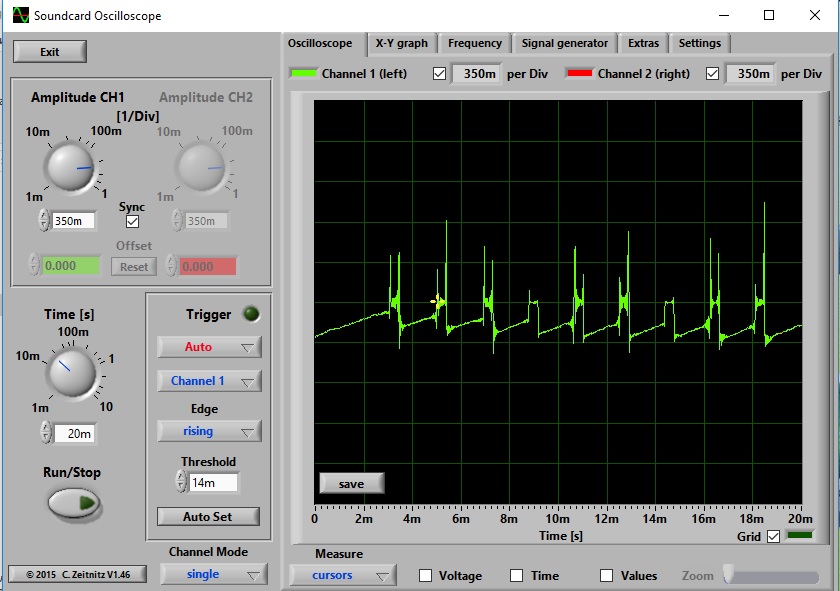Click the red Channel 2 color indicator

[579, 74]
